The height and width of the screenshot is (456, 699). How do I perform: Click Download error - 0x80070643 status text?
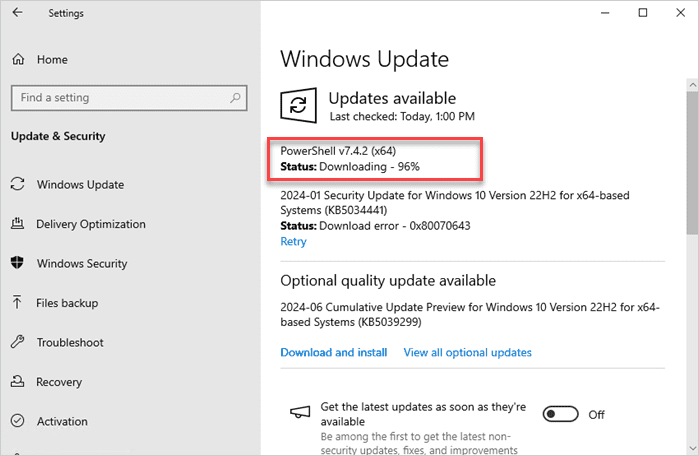(x=395, y=226)
